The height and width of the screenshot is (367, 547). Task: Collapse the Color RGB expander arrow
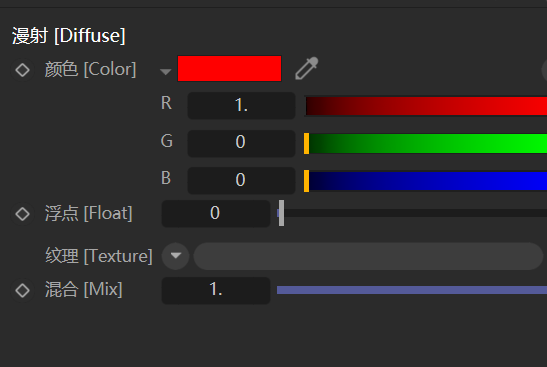[x=165, y=72]
